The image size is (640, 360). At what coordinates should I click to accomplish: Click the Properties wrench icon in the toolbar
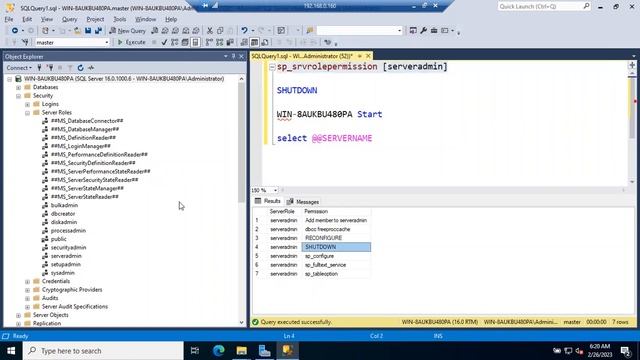[424, 31]
